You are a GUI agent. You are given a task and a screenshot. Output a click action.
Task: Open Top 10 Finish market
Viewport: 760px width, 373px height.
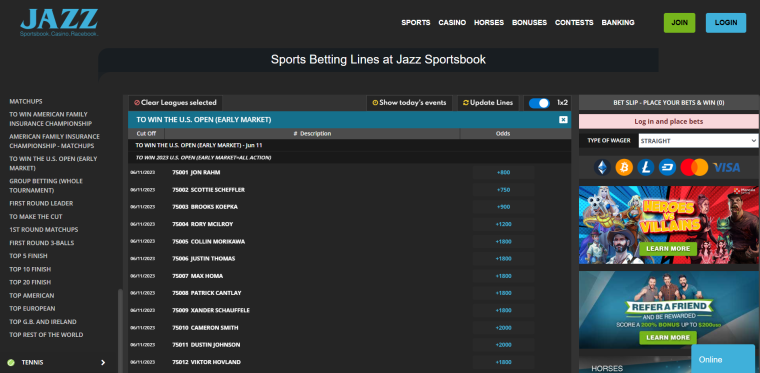30,269
